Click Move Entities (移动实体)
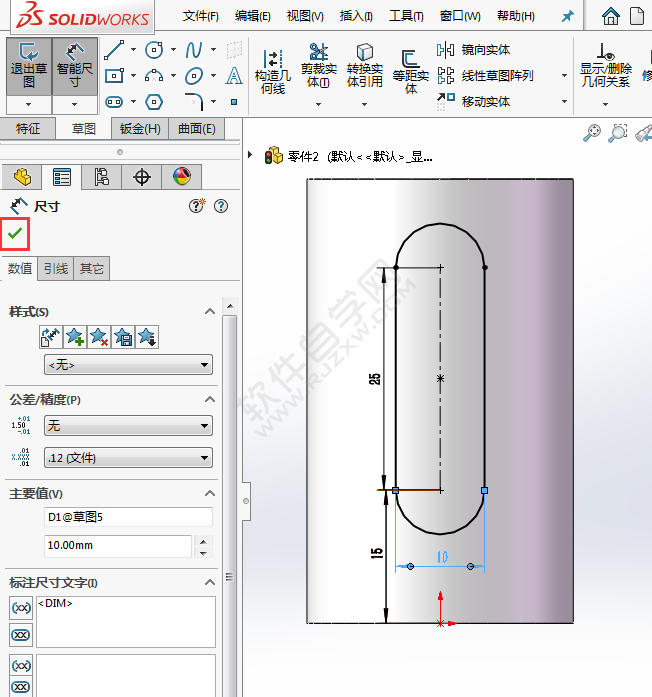This screenshot has width=652, height=697. [x=473, y=102]
